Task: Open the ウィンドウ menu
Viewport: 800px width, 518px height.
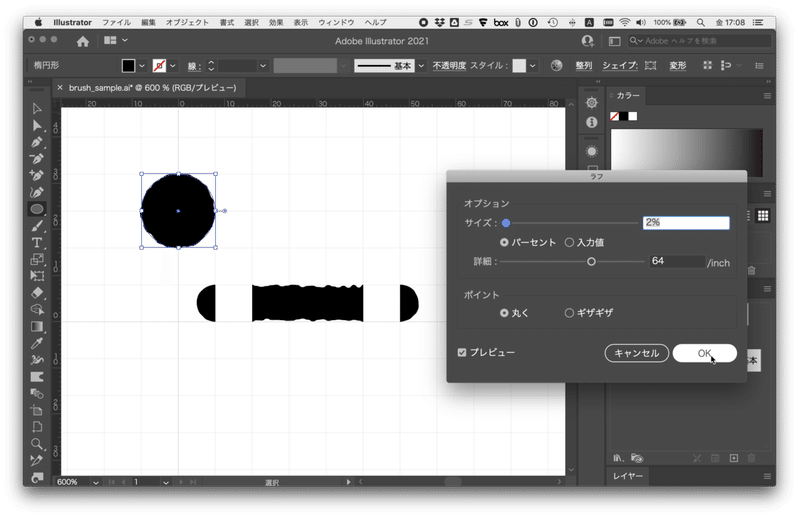Action: coord(336,22)
